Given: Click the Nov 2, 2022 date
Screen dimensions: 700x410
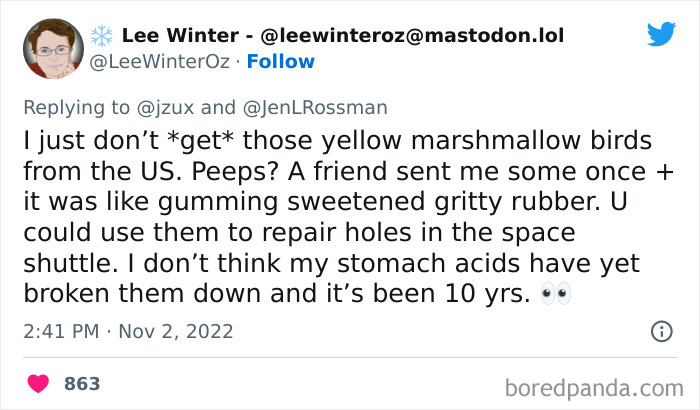Looking at the screenshot, I should click(176, 331).
